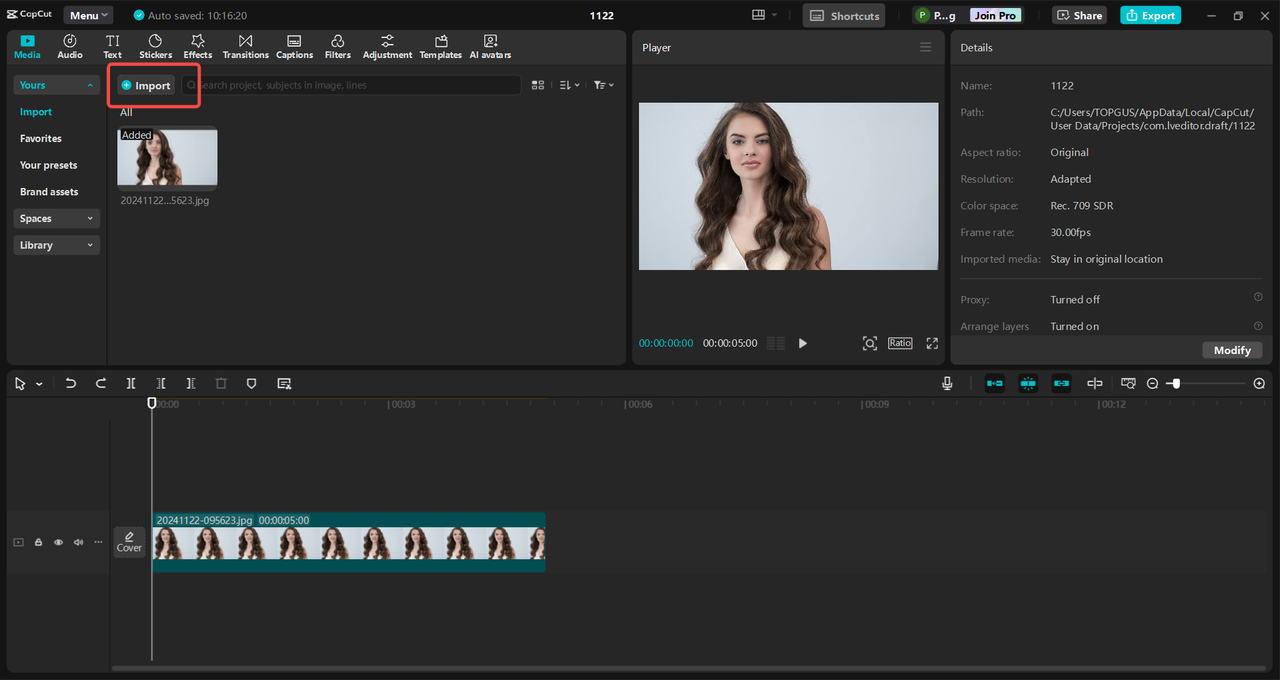Screen dimensions: 1280x680
Task: Show Arrange layers info icon
Action: [x=1258, y=325]
